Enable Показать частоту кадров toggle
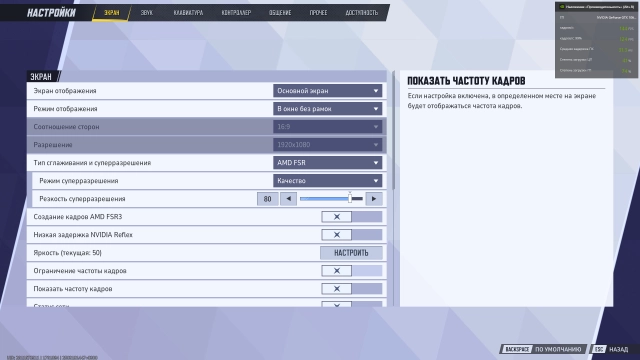Image resolution: width=640 pixels, height=360 pixels. click(352, 289)
